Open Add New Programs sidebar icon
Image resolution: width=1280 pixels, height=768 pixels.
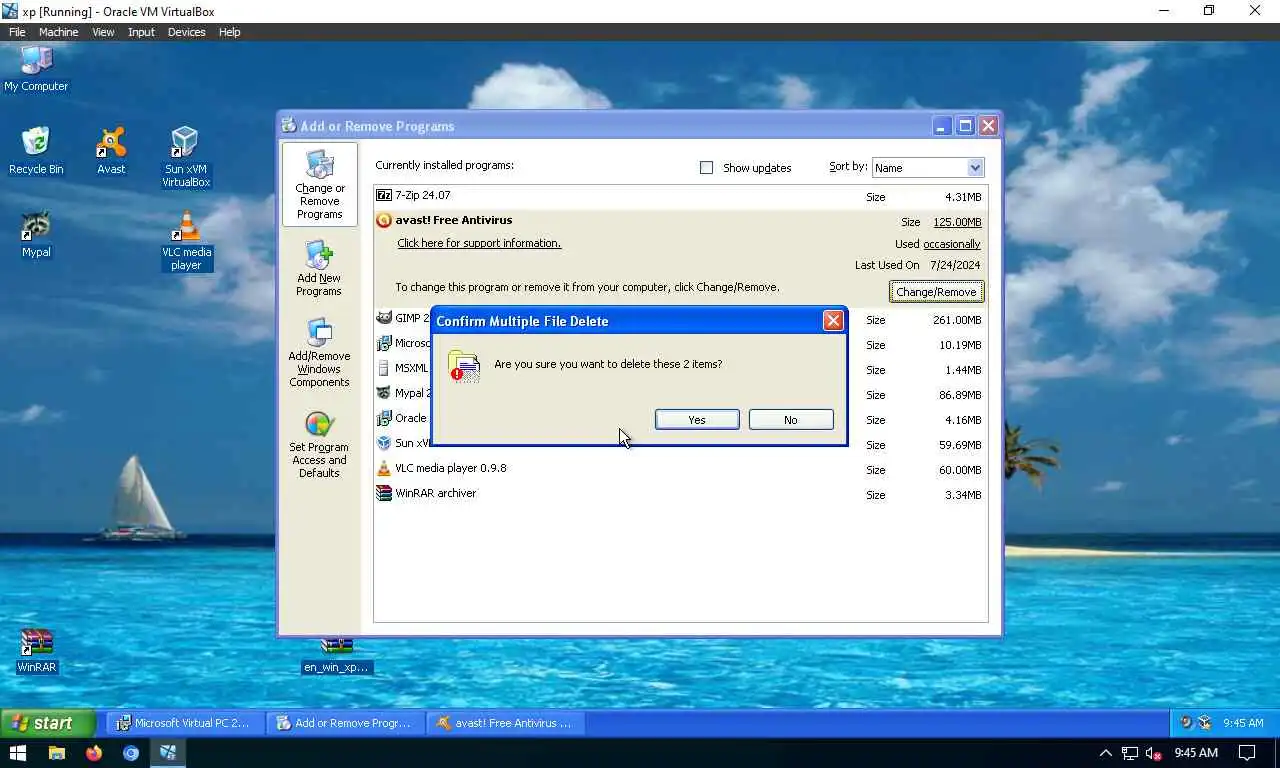tap(319, 268)
